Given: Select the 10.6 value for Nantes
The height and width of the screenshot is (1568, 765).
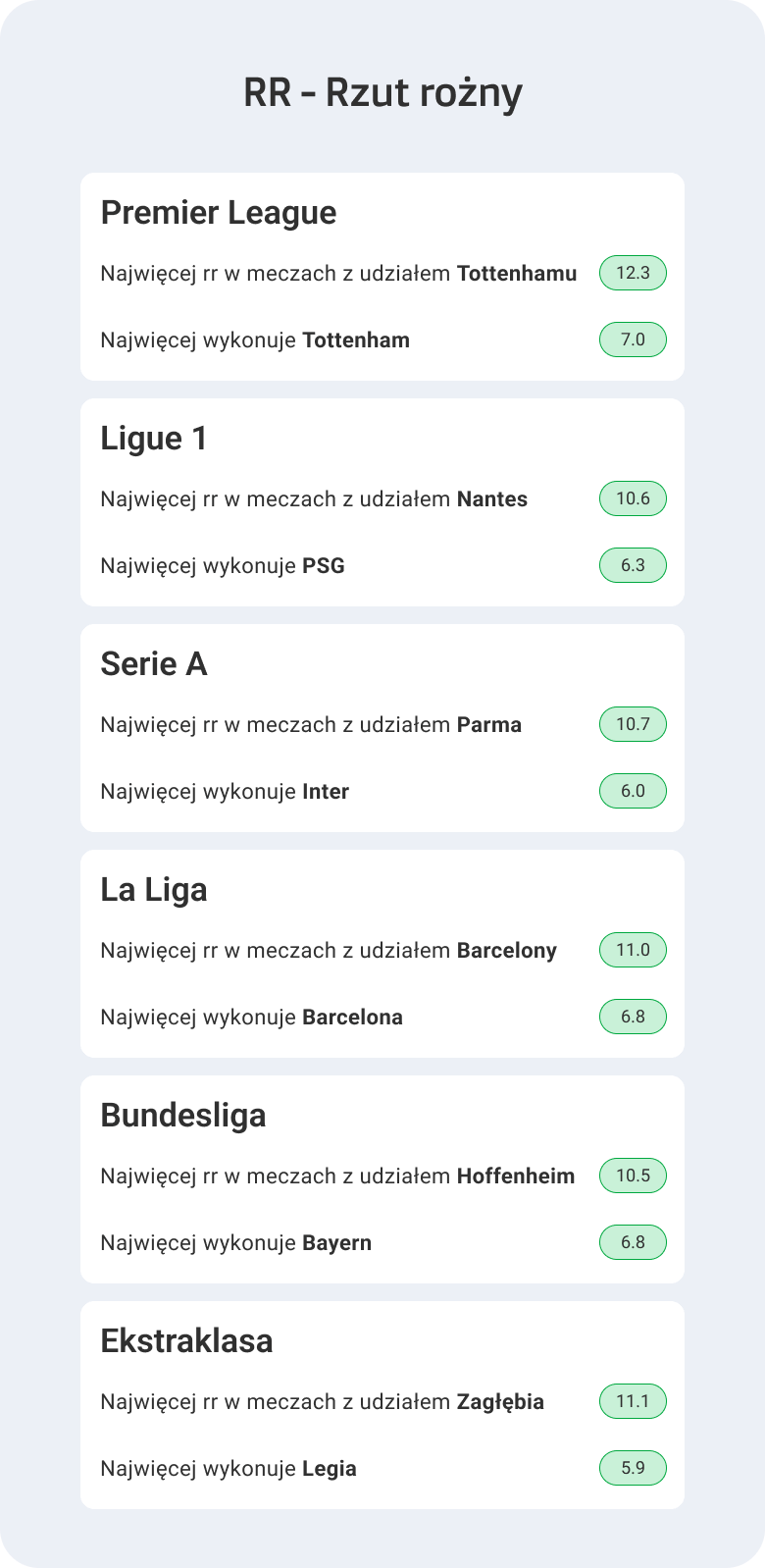Looking at the screenshot, I should tap(633, 498).
